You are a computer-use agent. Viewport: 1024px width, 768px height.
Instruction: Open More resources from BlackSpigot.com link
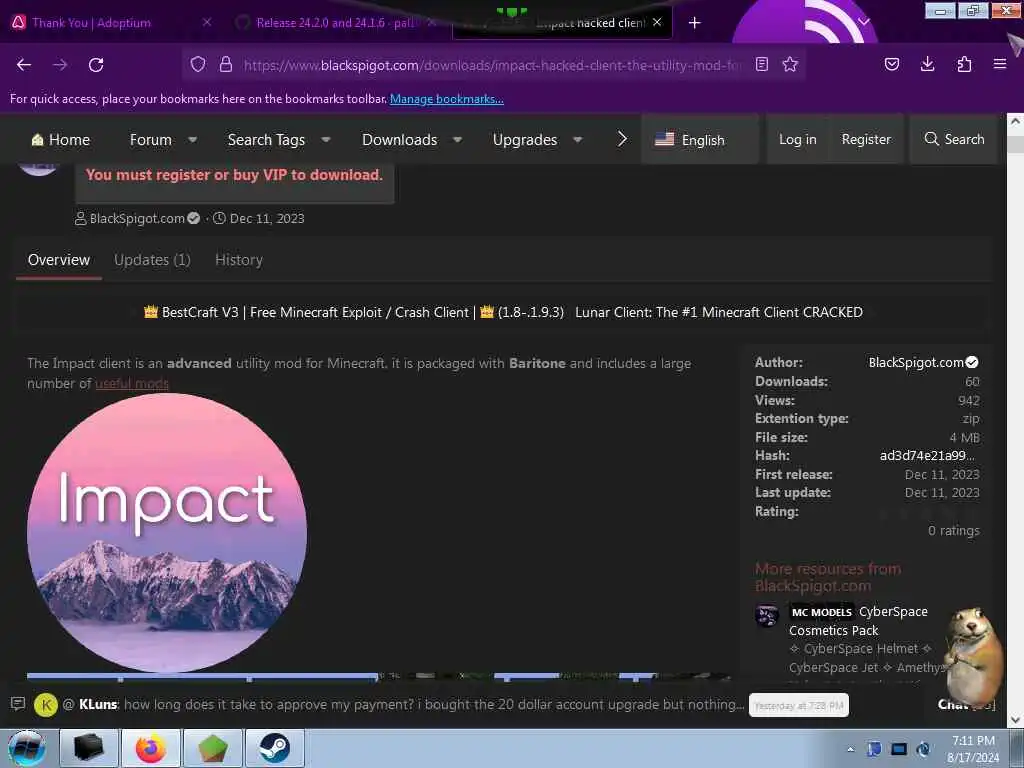[827, 577]
